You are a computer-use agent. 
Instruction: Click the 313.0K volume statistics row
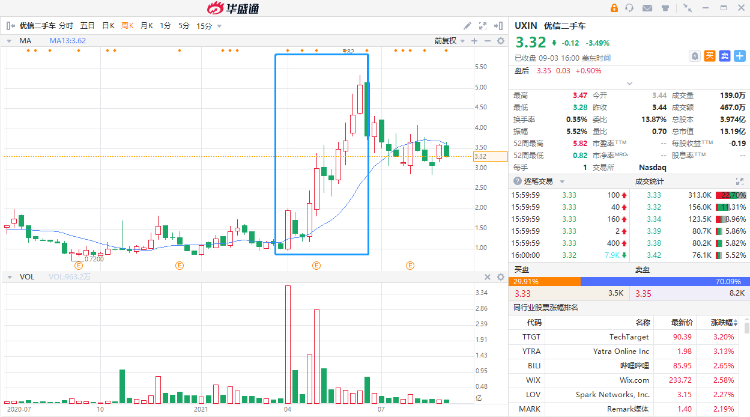click(690, 196)
